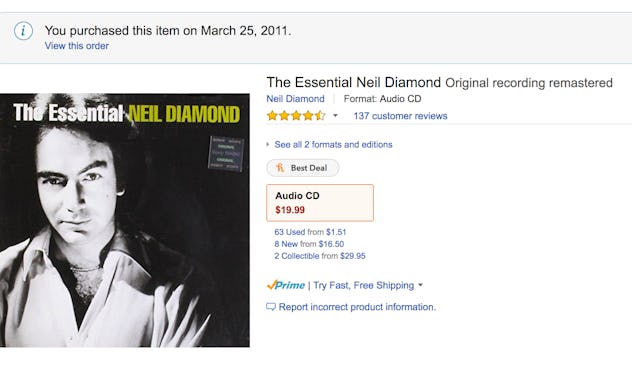Expand the formats and editions triangle
The height and width of the screenshot is (370, 632).
[x=268, y=144]
